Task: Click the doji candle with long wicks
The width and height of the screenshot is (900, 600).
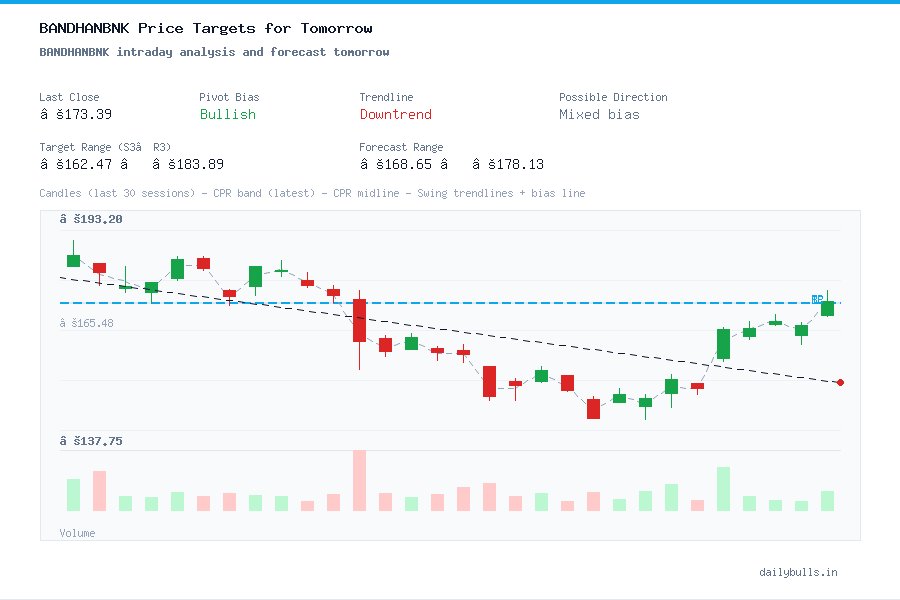Action: (281, 272)
